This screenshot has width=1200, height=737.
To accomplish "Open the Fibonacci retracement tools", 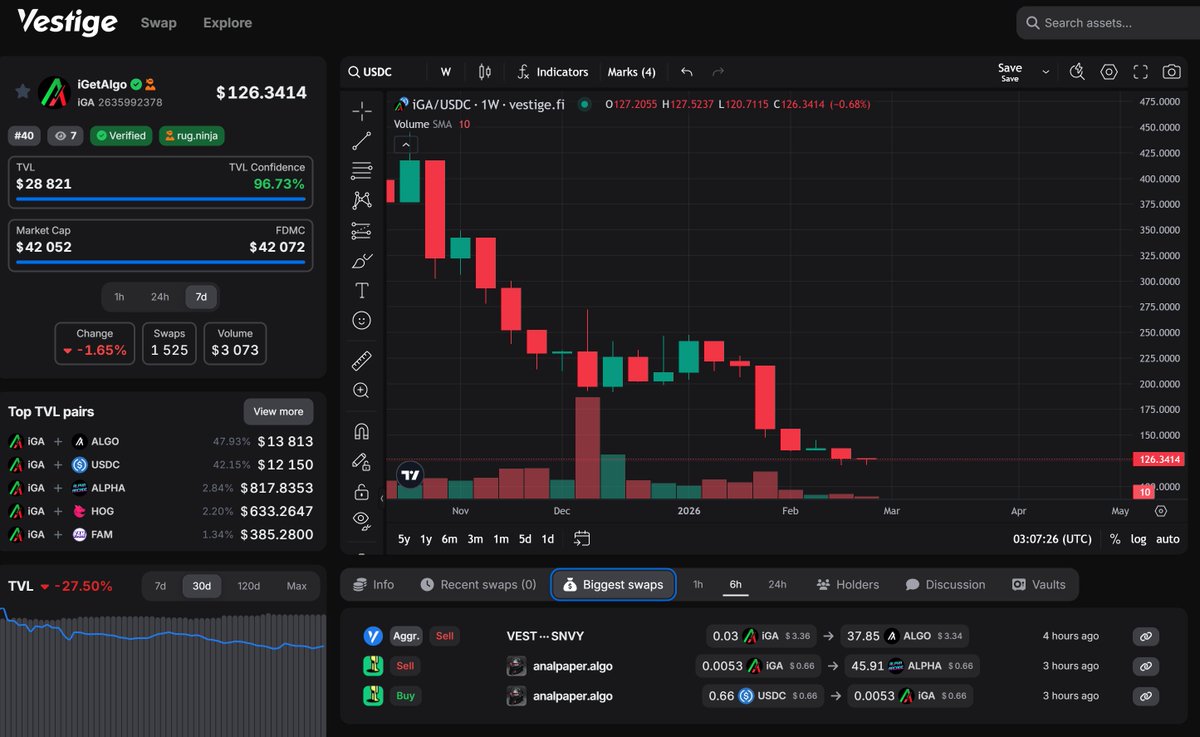I will [361, 171].
